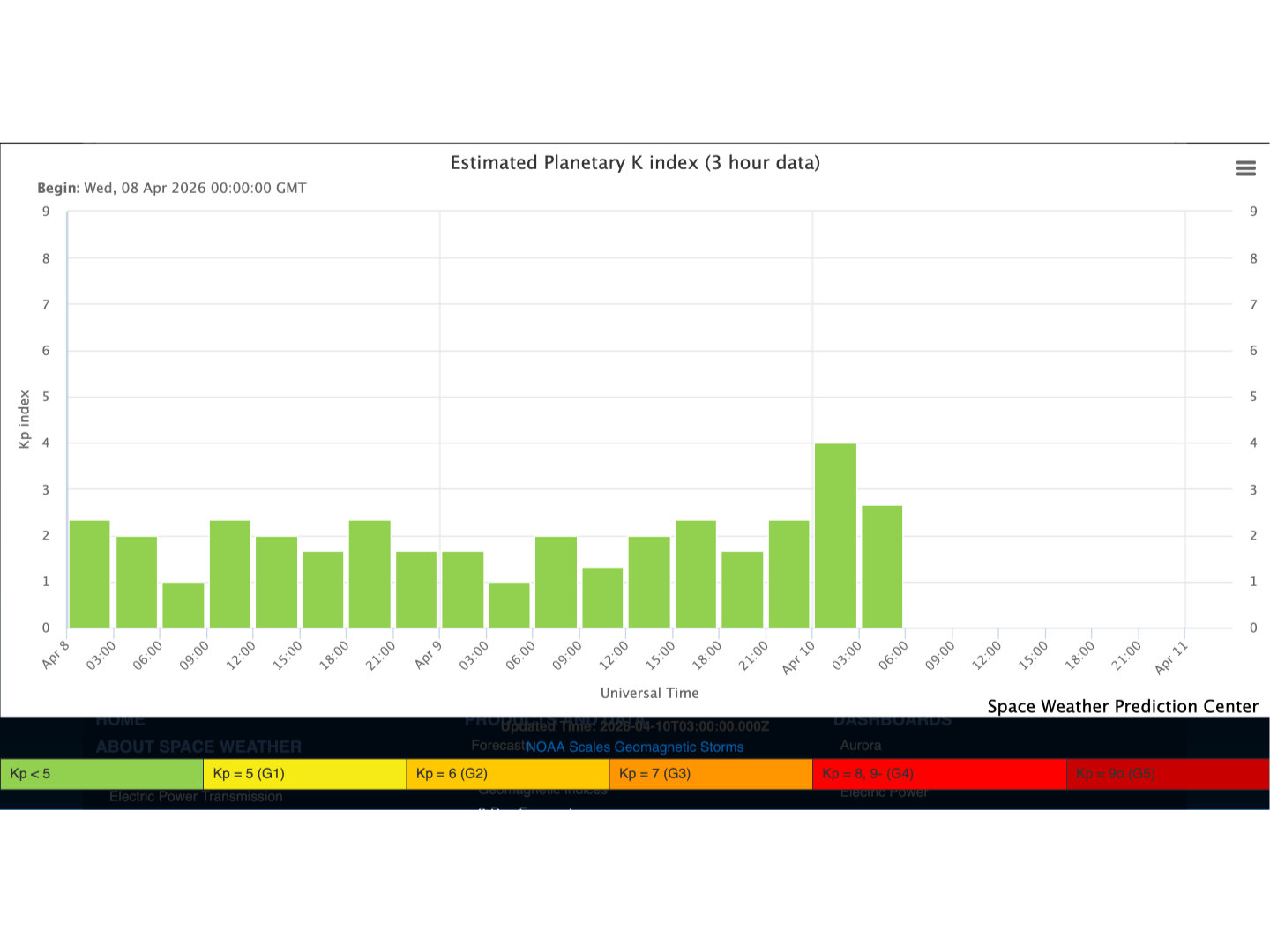Screen dimensions: 1270x952
Task: Select the green Kp < 5 legend swatch
Action: (101, 774)
